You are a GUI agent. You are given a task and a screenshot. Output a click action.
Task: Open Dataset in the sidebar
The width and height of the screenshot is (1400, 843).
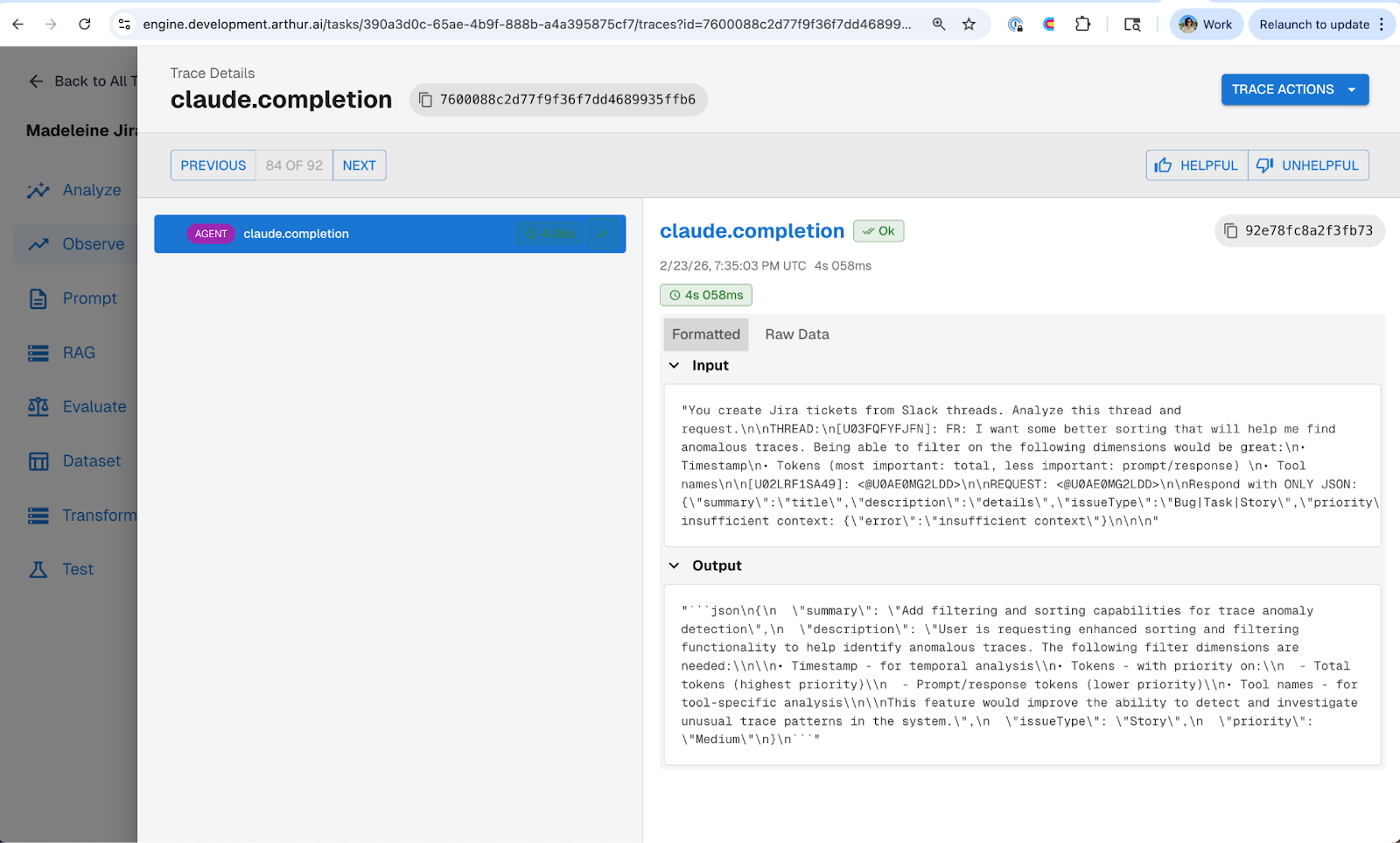75,461
